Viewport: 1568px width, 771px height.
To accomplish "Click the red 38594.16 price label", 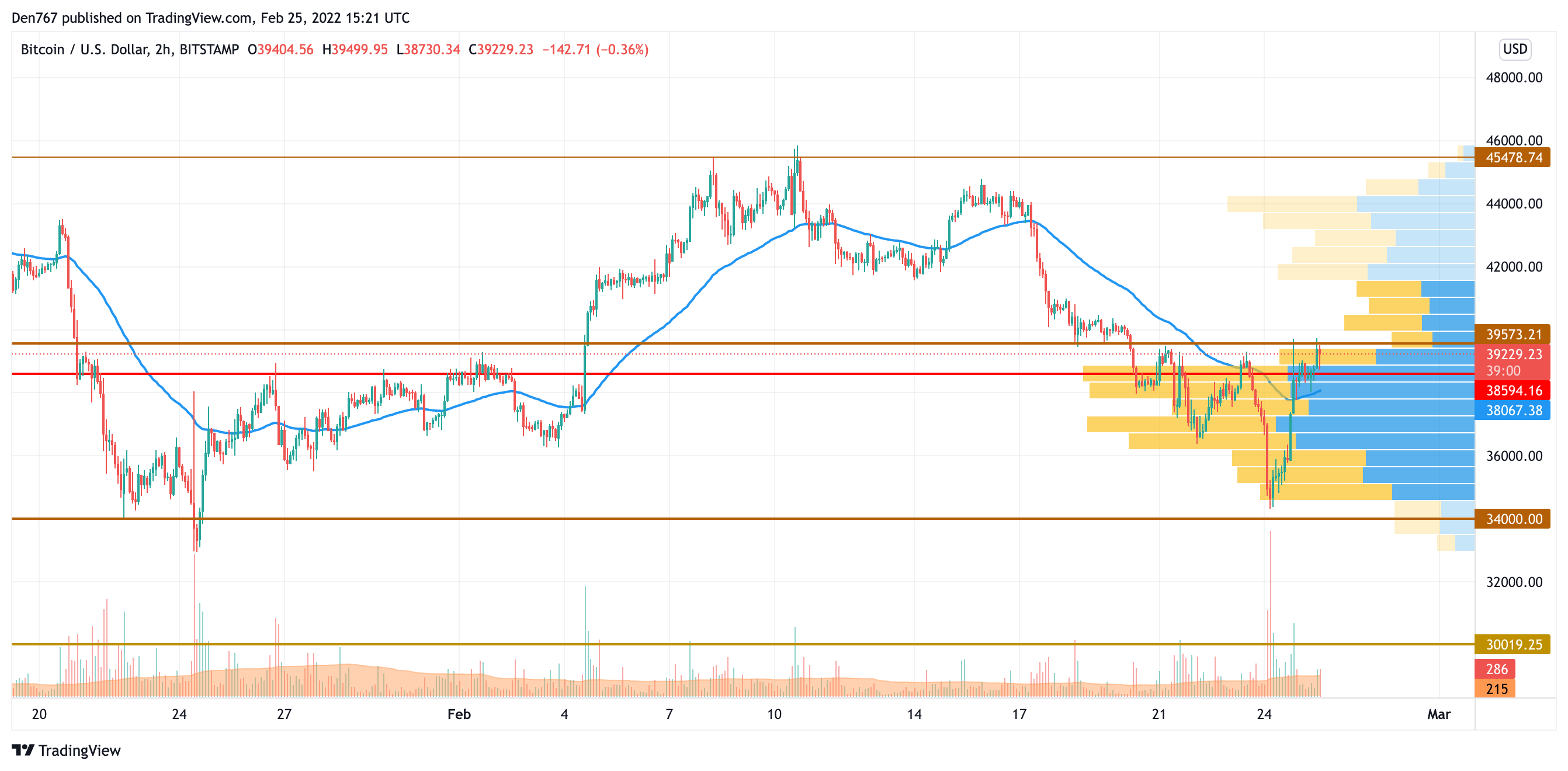I will [1513, 390].
